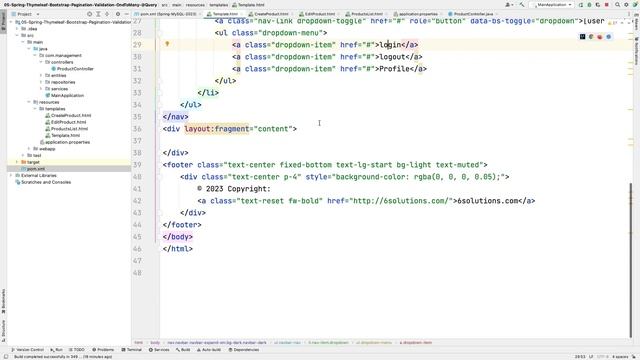Open the Build tool window
The image size is (640, 360).
183,350
